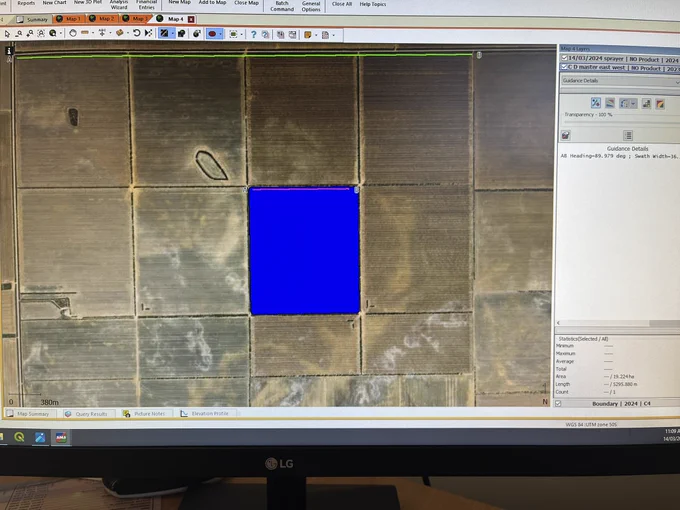
Task: Click the New Map button
Action: (179, 3)
